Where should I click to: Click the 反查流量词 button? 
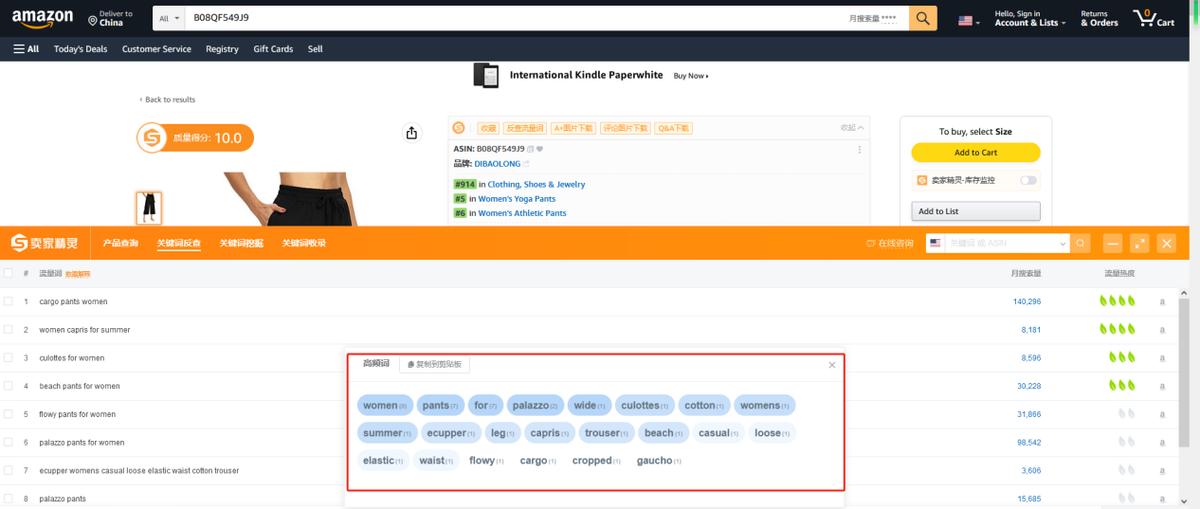(x=525, y=128)
